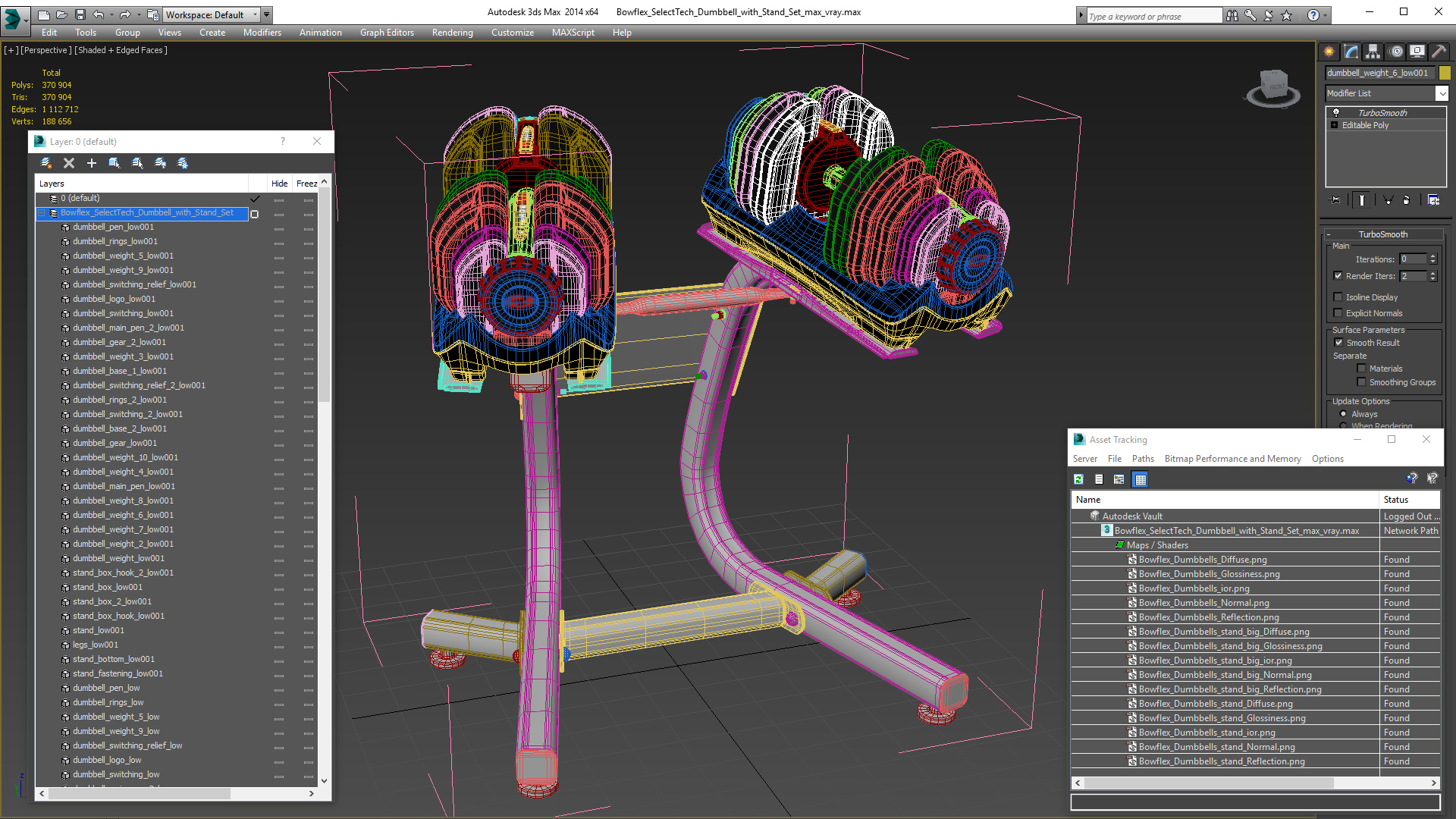Toggle TurboSmooth modifier lightbulb

tap(1336, 112)
